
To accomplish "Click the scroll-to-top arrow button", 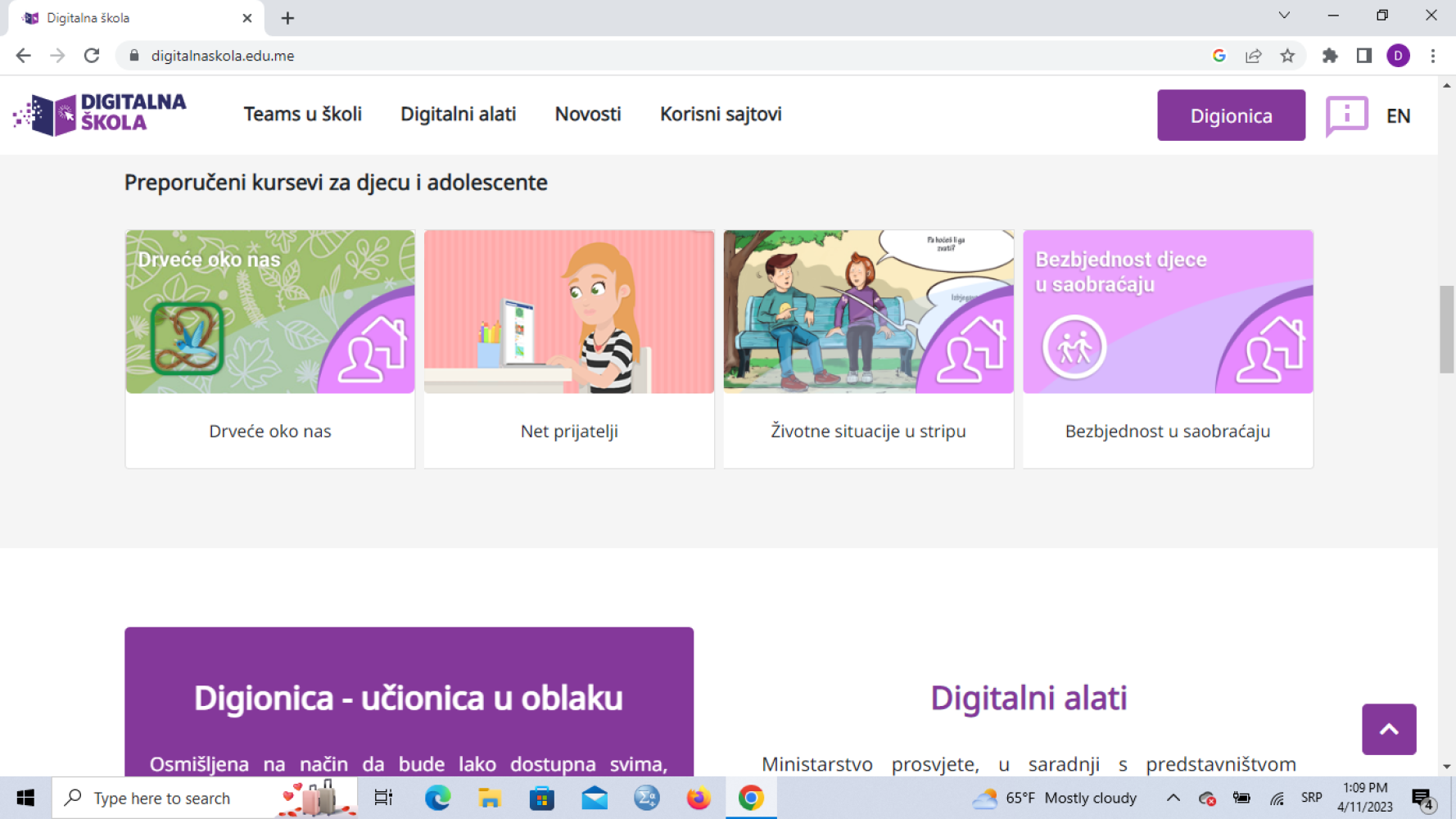I will click(1388, 729).
